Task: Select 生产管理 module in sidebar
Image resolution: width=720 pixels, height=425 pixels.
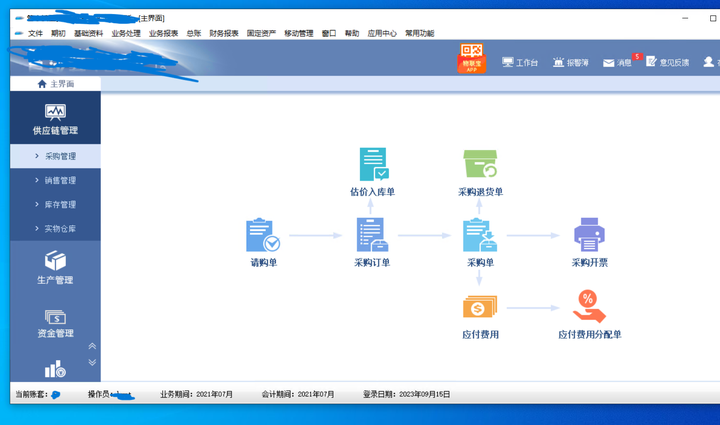Action: point(55,268)
